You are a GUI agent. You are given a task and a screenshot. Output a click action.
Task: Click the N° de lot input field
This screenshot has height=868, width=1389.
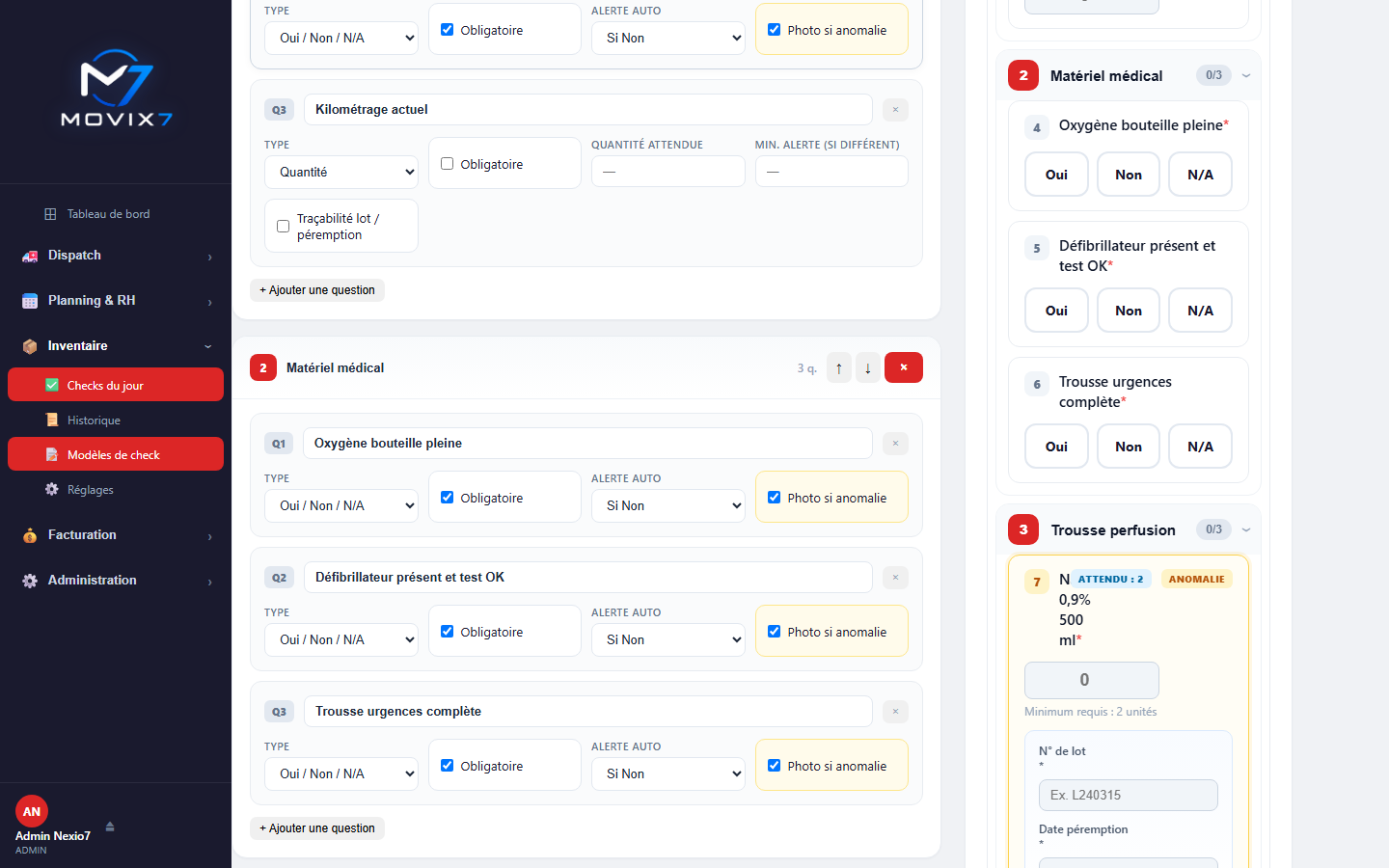(x=1129, y=795)
